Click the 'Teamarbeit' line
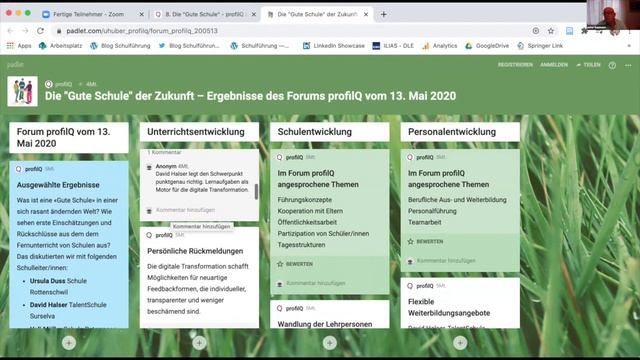Viewport: 640px width, 360px height. [x=424, y=222]
